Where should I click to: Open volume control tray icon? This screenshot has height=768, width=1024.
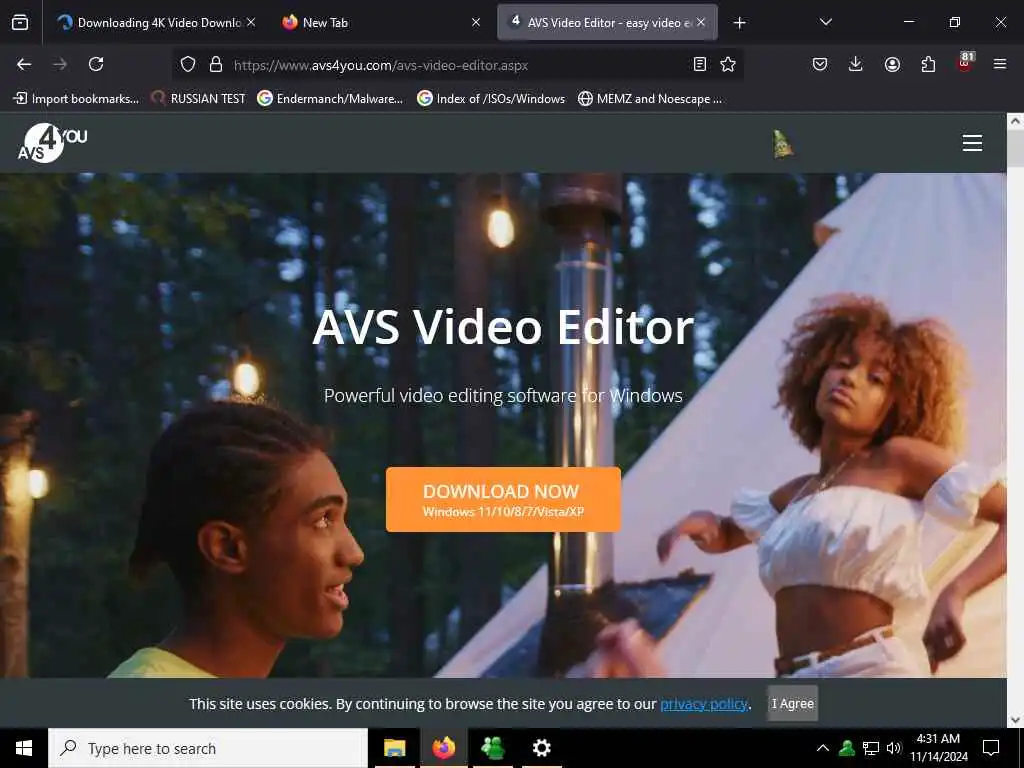pos(893,748)
